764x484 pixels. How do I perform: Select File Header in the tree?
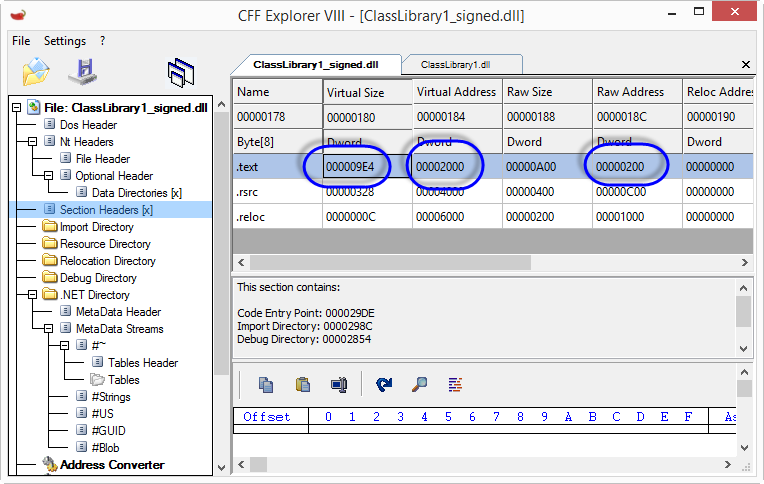(x=103, y=159)
